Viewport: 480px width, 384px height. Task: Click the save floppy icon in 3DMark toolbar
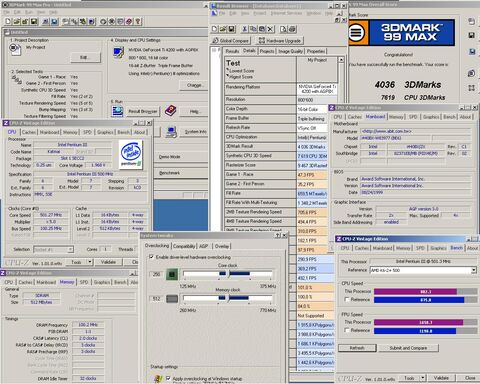tap(34, 22)
